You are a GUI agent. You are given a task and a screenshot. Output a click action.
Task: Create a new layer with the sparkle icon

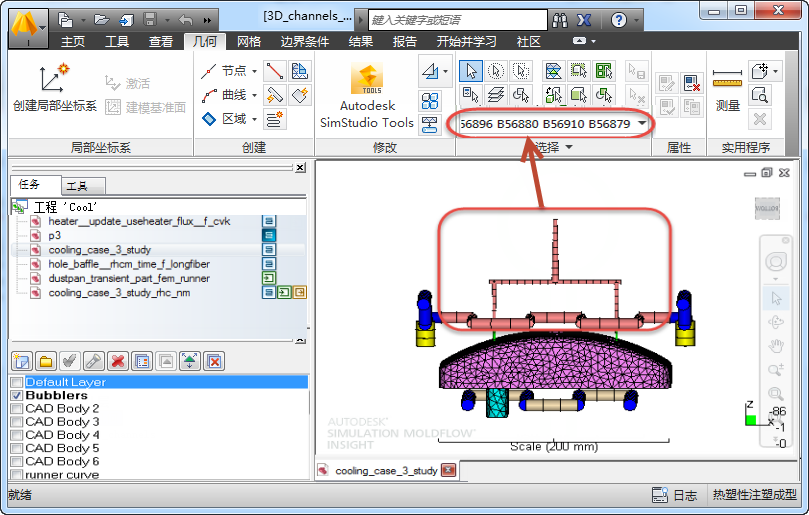pos(22,361)
